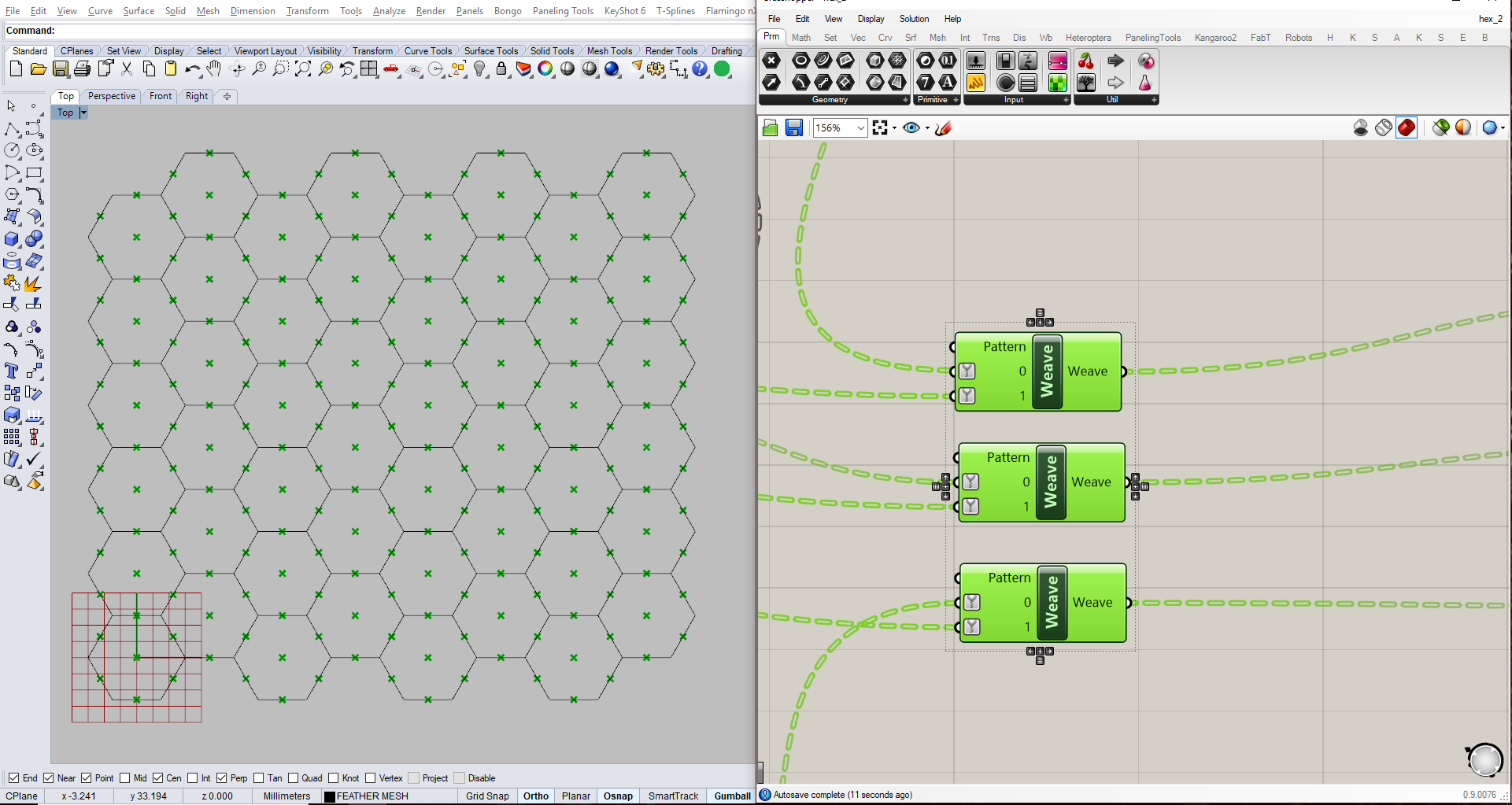This screenshot has width=1512, height=805.
Task: Click the four-viewport layout icon
Action: (x=369, y=69)
